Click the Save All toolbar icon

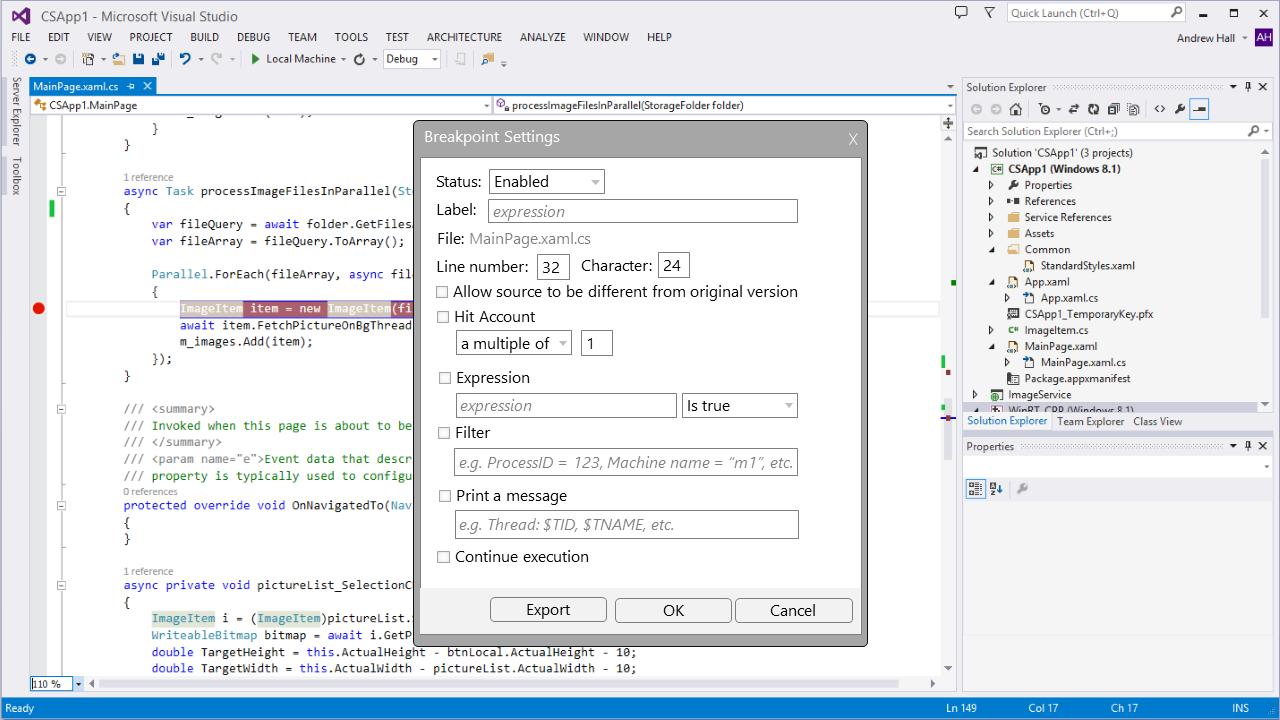158,59
